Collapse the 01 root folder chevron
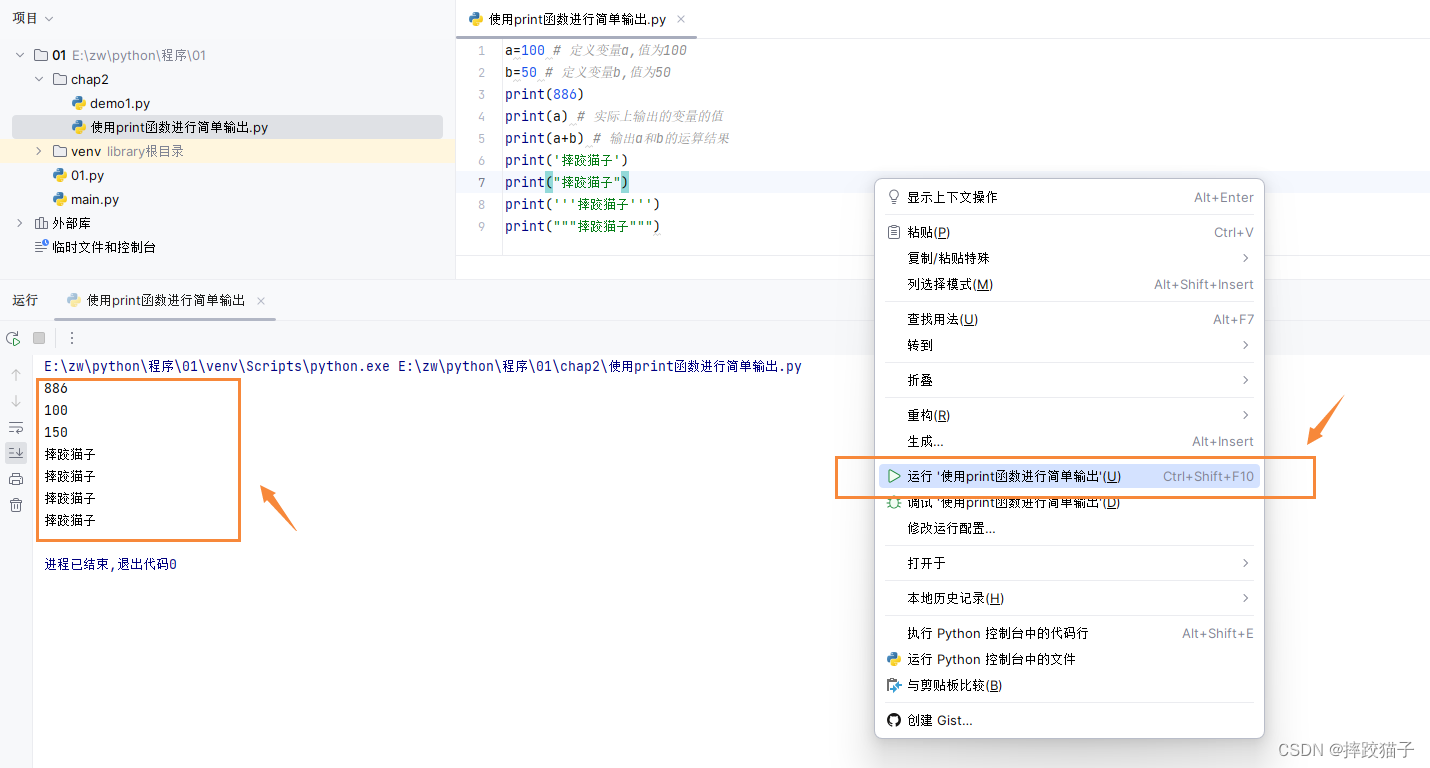The width and height of the screenshot is (1430, 768). click(x=20, y=55)
